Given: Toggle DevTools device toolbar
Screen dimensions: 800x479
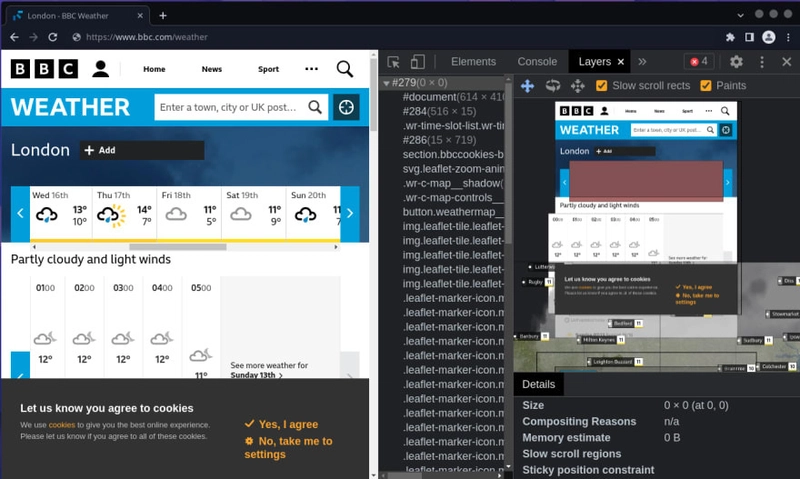Looking at the screenshot, I should click(x=417, y=62).
